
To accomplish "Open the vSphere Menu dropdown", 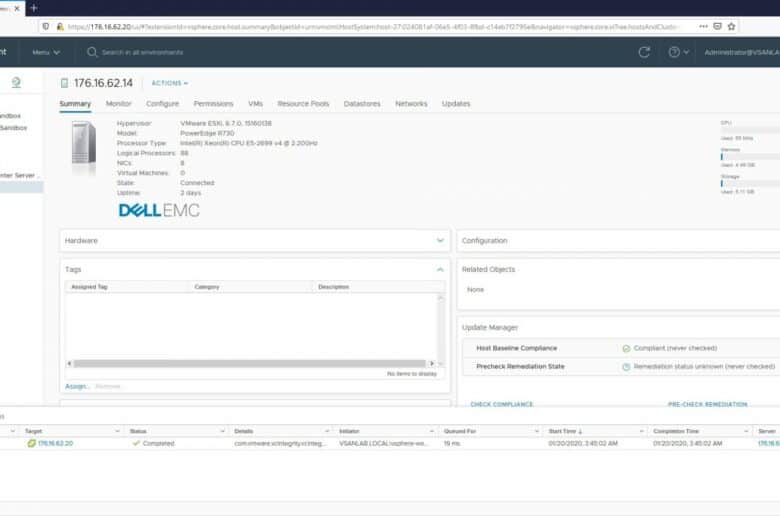I will tap(46, 52).
